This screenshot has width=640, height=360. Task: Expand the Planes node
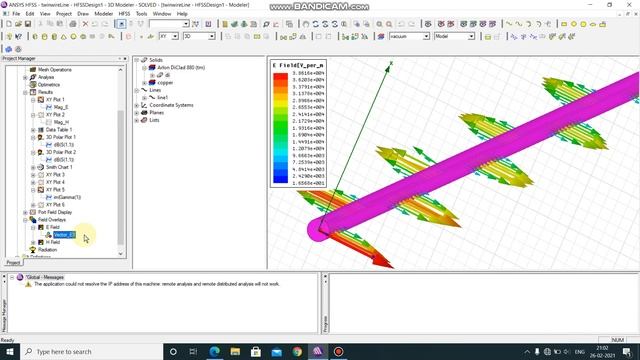[137, 113]
